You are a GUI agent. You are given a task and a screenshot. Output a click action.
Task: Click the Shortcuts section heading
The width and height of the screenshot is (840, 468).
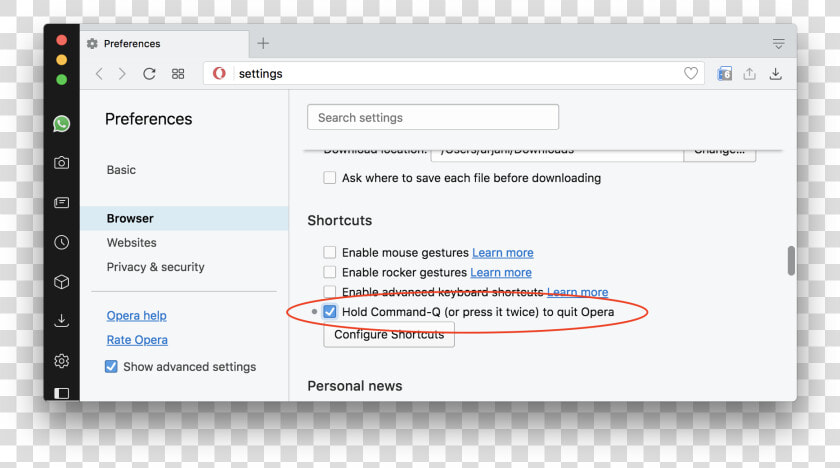[x=340, y=221]
